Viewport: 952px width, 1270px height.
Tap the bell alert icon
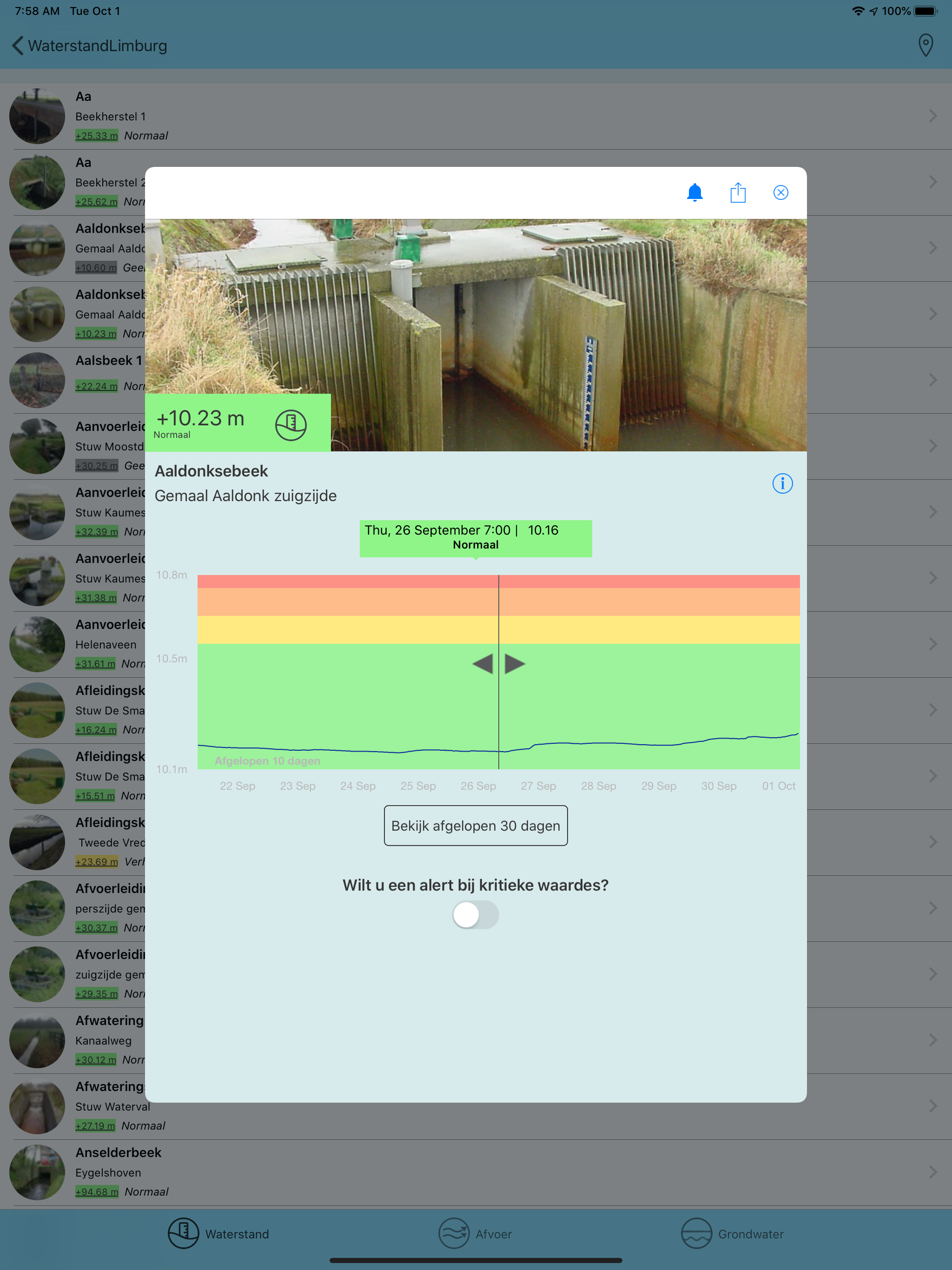(695, 192)
